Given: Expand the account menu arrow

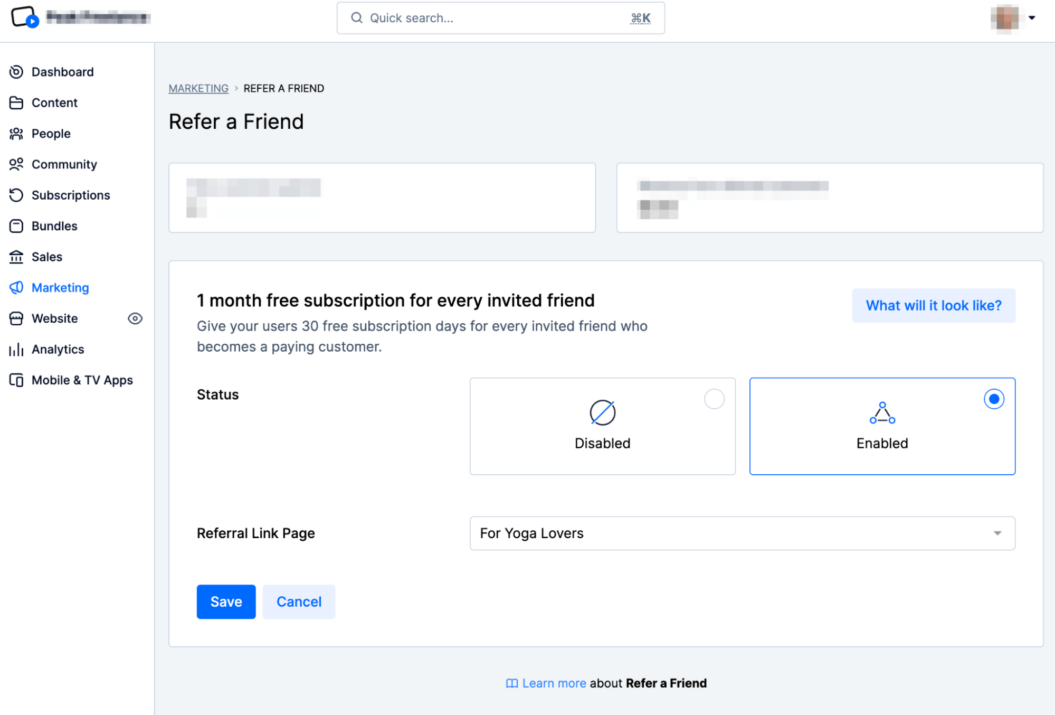Looking at the screenshot, I should coord(1032,18).
